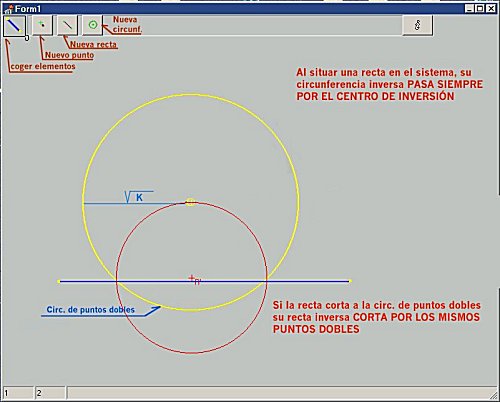This screenshot has height=402, width=500.
Task: Click the status bar panel showing 1
Action: pos(18,393)
